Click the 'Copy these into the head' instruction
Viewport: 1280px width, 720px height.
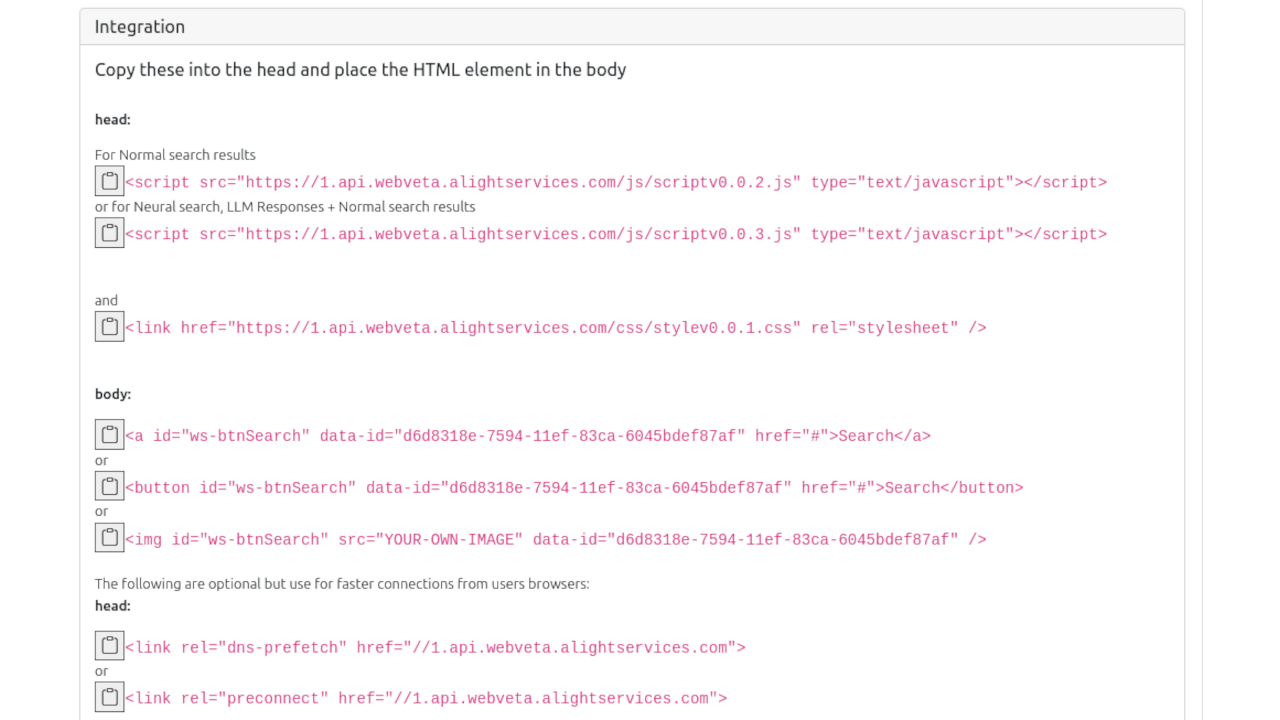360,70
